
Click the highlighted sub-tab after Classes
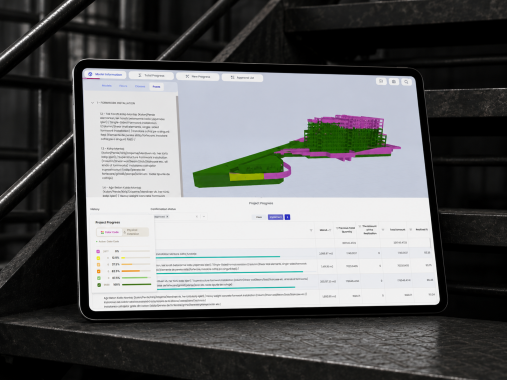[x=156, y=87]
